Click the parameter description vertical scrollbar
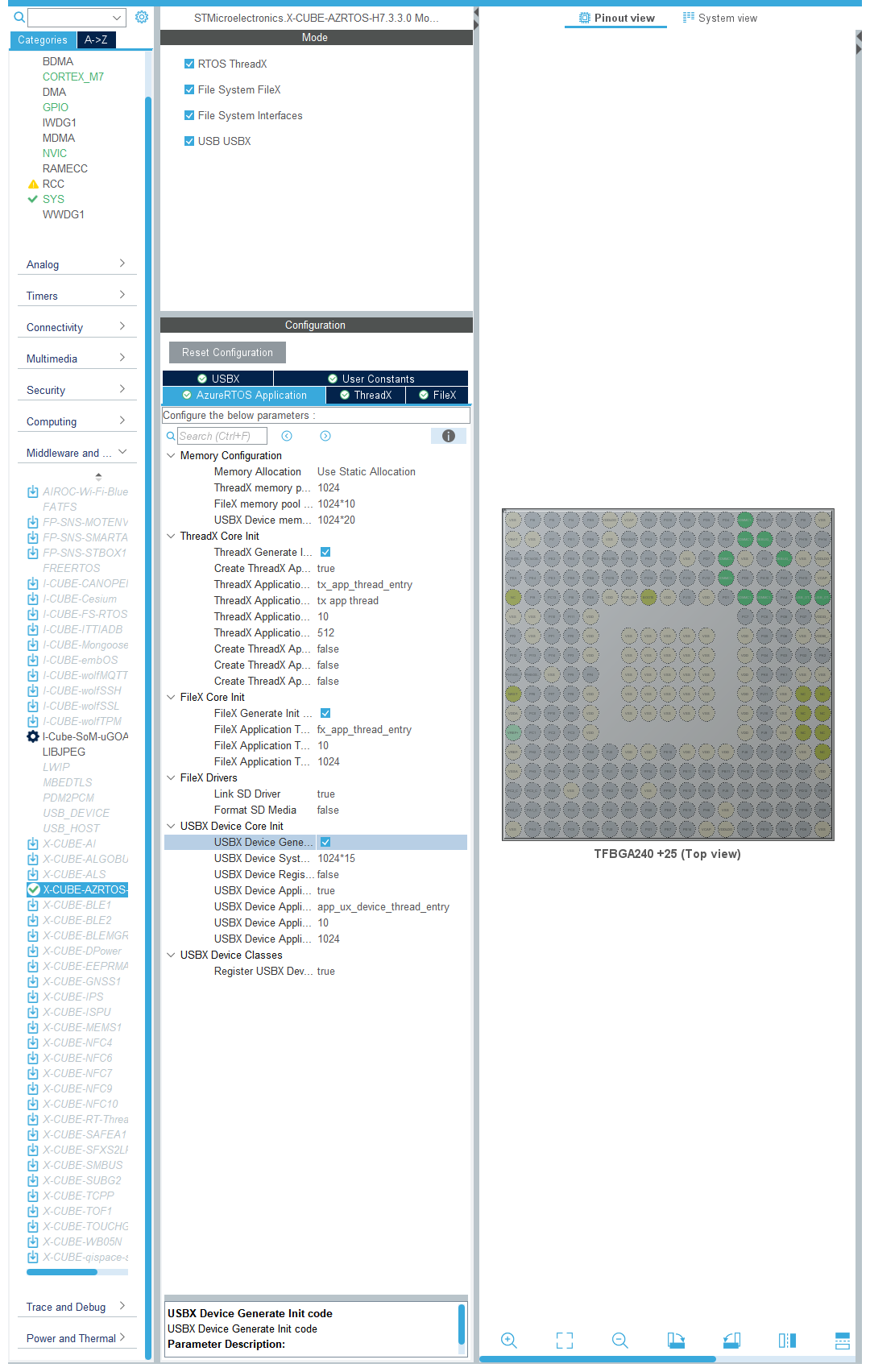This screenshot has width=870, height=1372. 462,1324
